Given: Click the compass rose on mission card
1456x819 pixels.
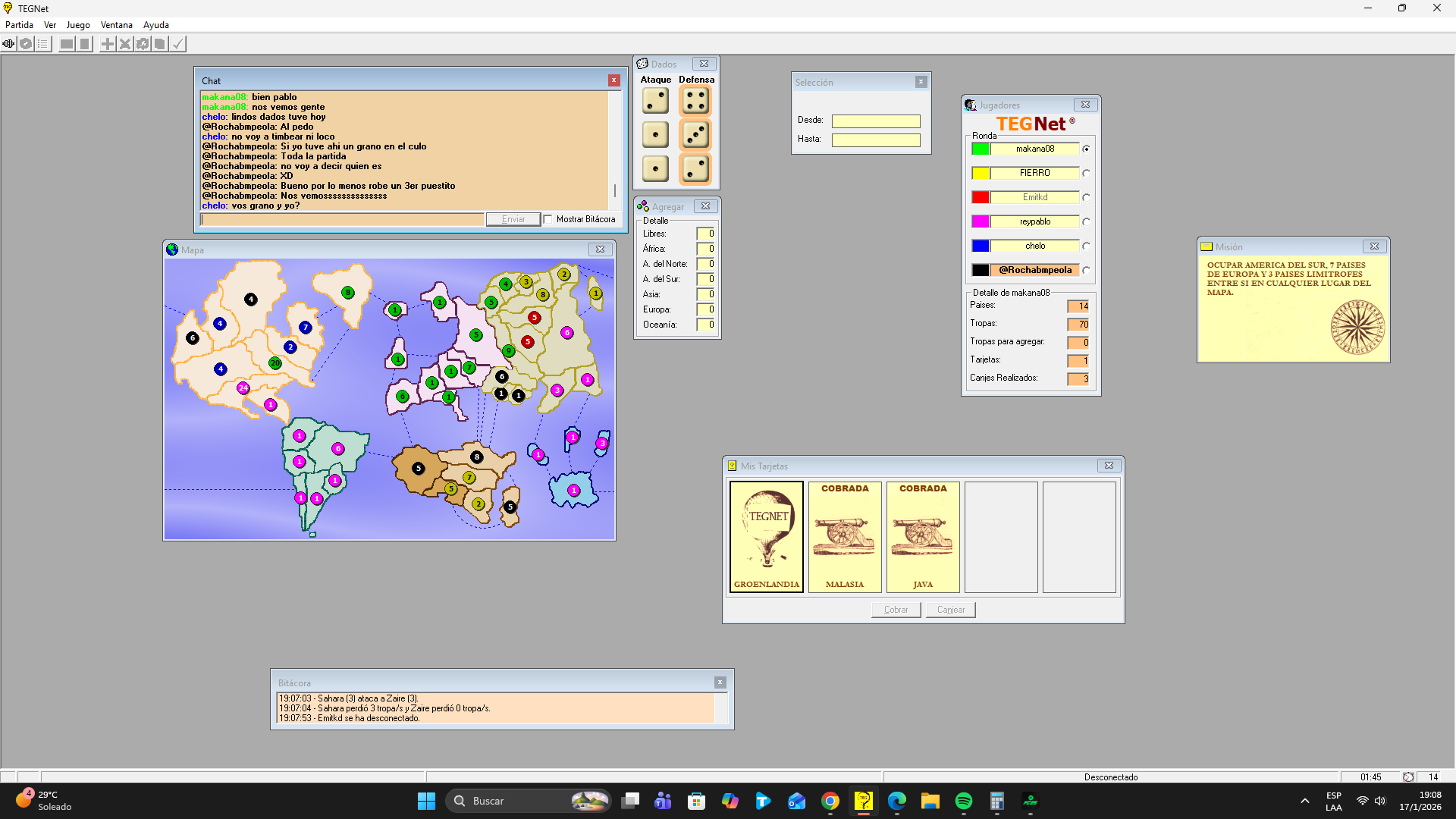Looking at the screenshot, I should click(1357, 328).
